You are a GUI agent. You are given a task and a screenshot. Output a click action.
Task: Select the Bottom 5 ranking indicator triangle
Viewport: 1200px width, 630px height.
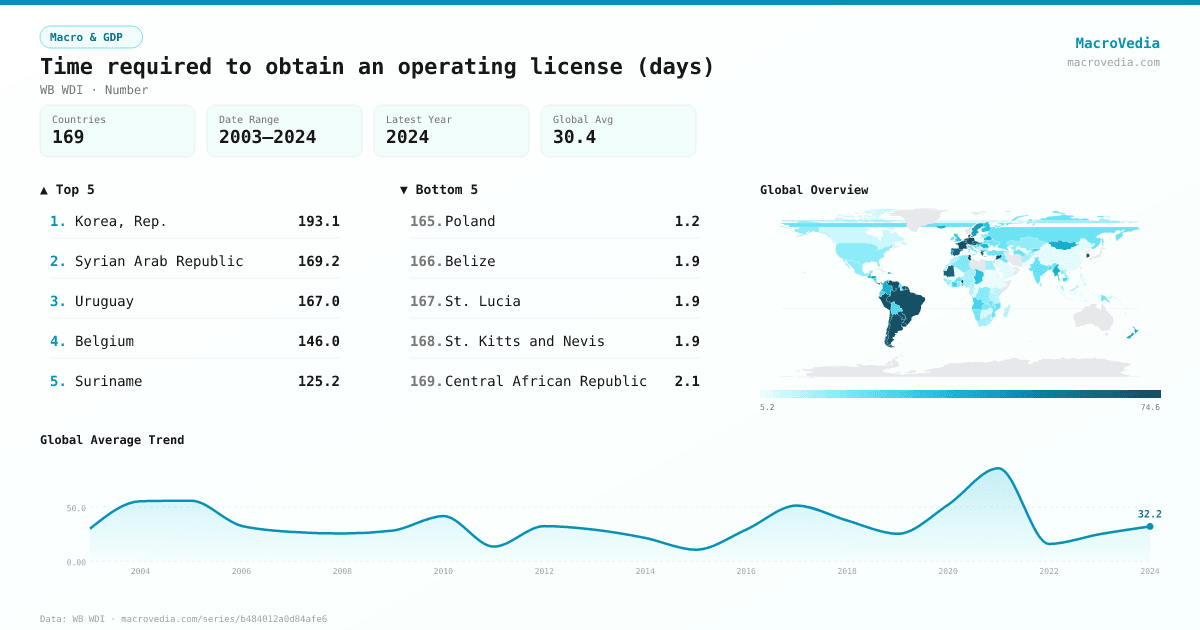403,189
